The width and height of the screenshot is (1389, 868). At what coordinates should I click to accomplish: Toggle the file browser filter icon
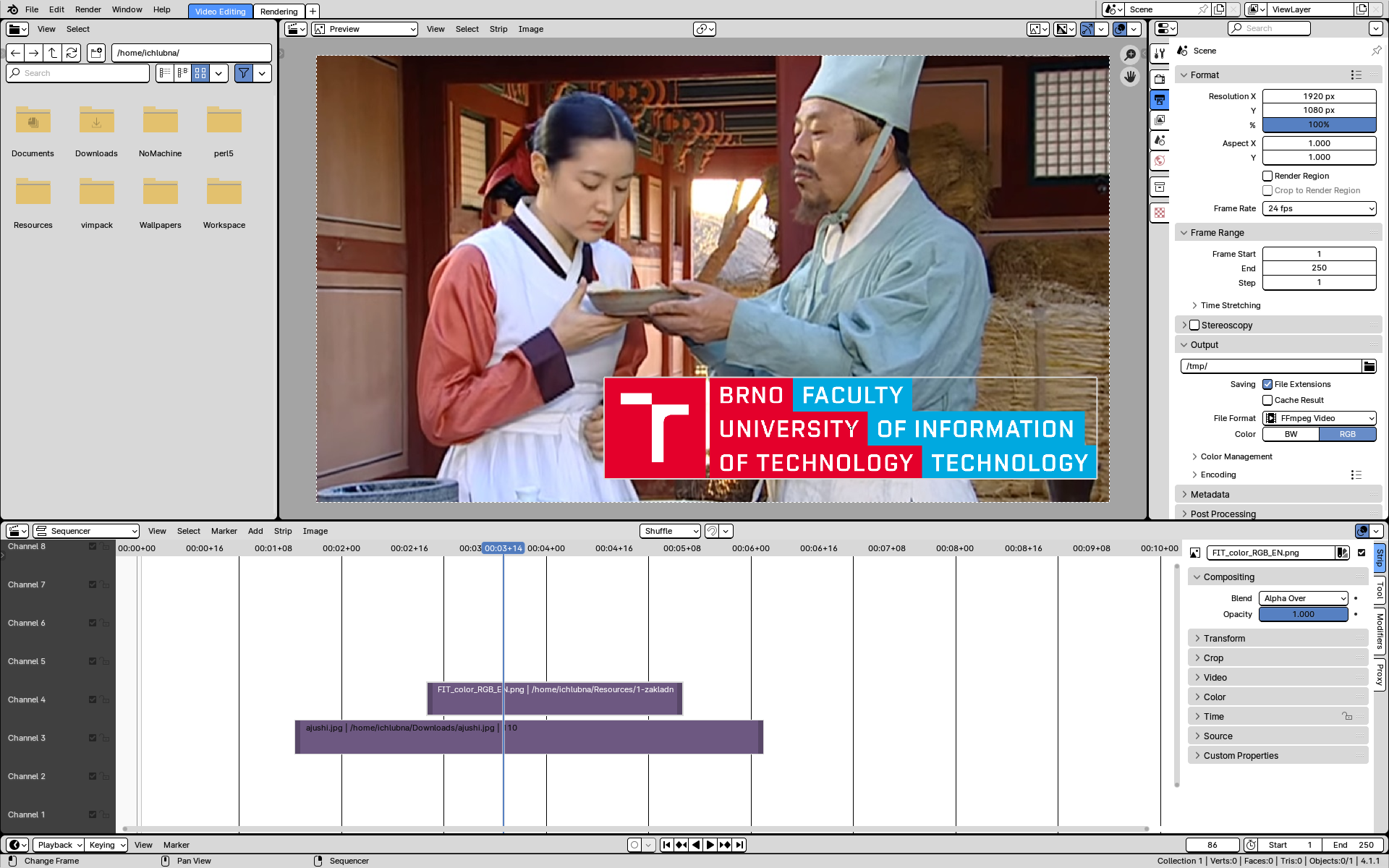pos(244,73)
